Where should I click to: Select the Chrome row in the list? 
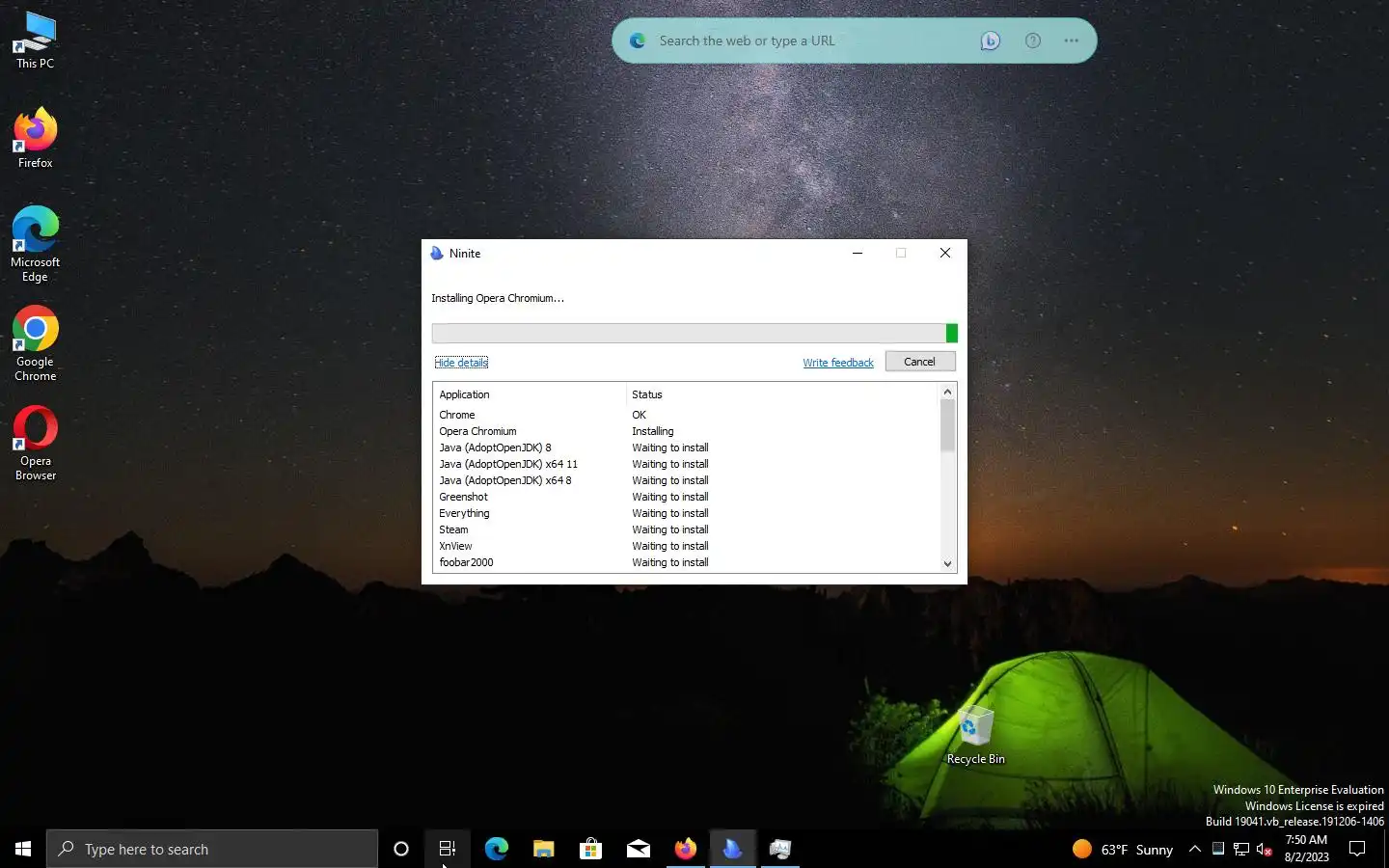pos(686,415)
